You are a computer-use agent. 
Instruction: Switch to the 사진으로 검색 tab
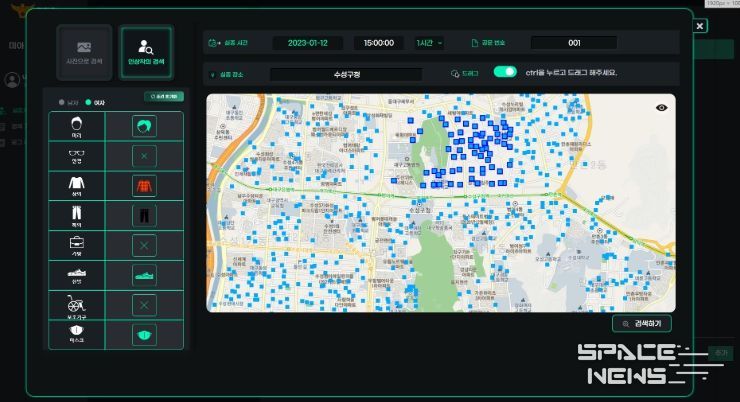click(85, 53)
